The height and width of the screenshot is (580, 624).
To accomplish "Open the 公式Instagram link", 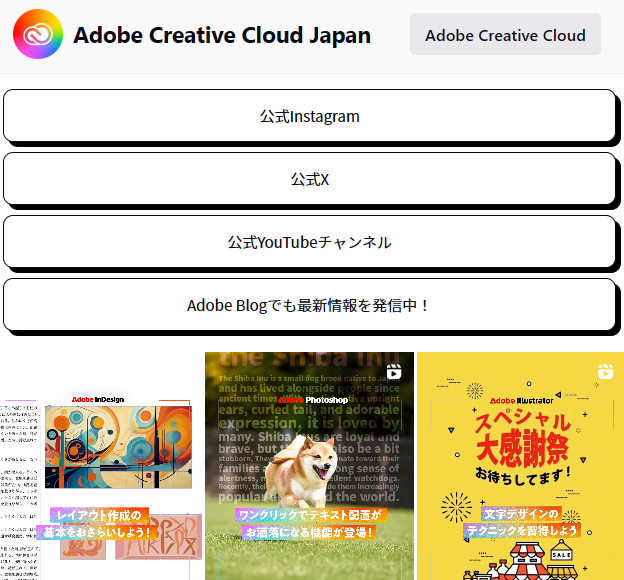I will 309,117.
